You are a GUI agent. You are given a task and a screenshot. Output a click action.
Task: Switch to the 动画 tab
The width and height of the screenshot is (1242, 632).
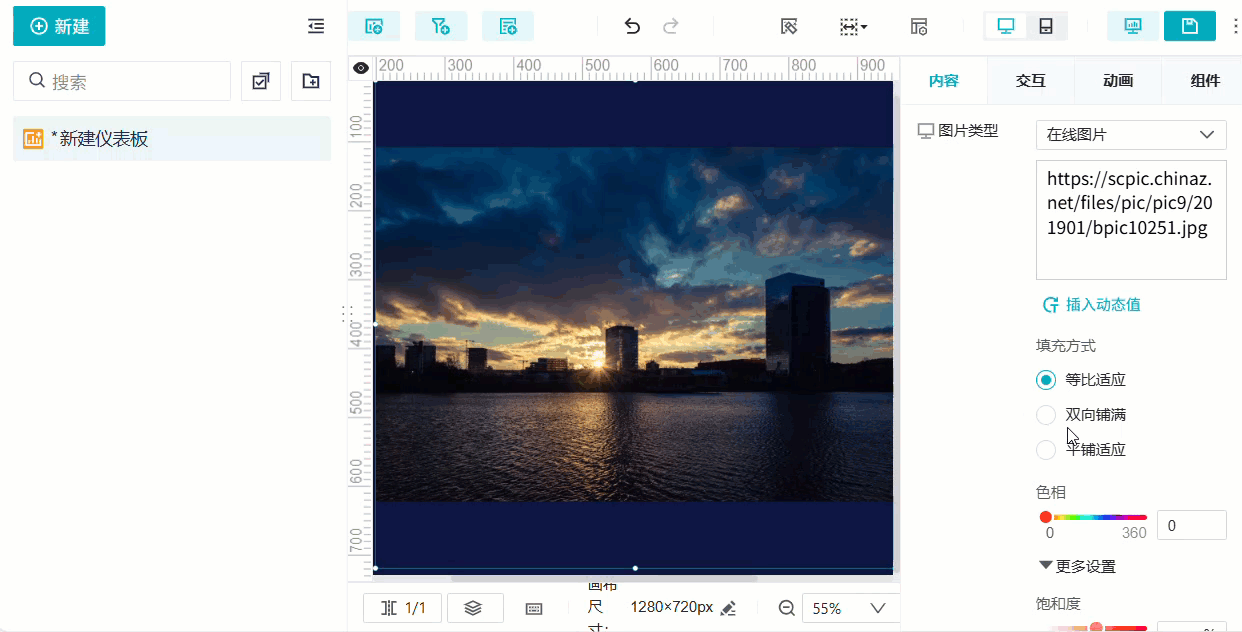pos(1117,80)
